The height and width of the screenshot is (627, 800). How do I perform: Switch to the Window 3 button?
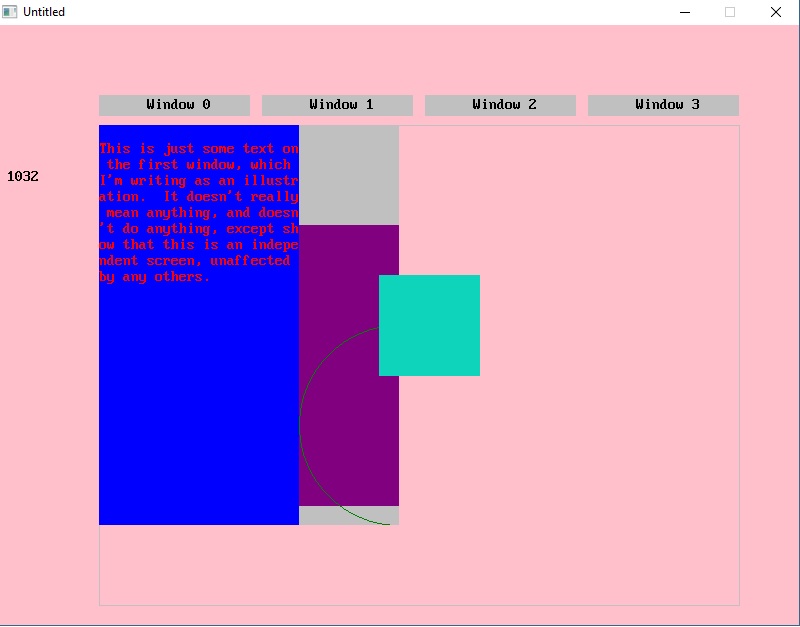[x=663, y=105]
